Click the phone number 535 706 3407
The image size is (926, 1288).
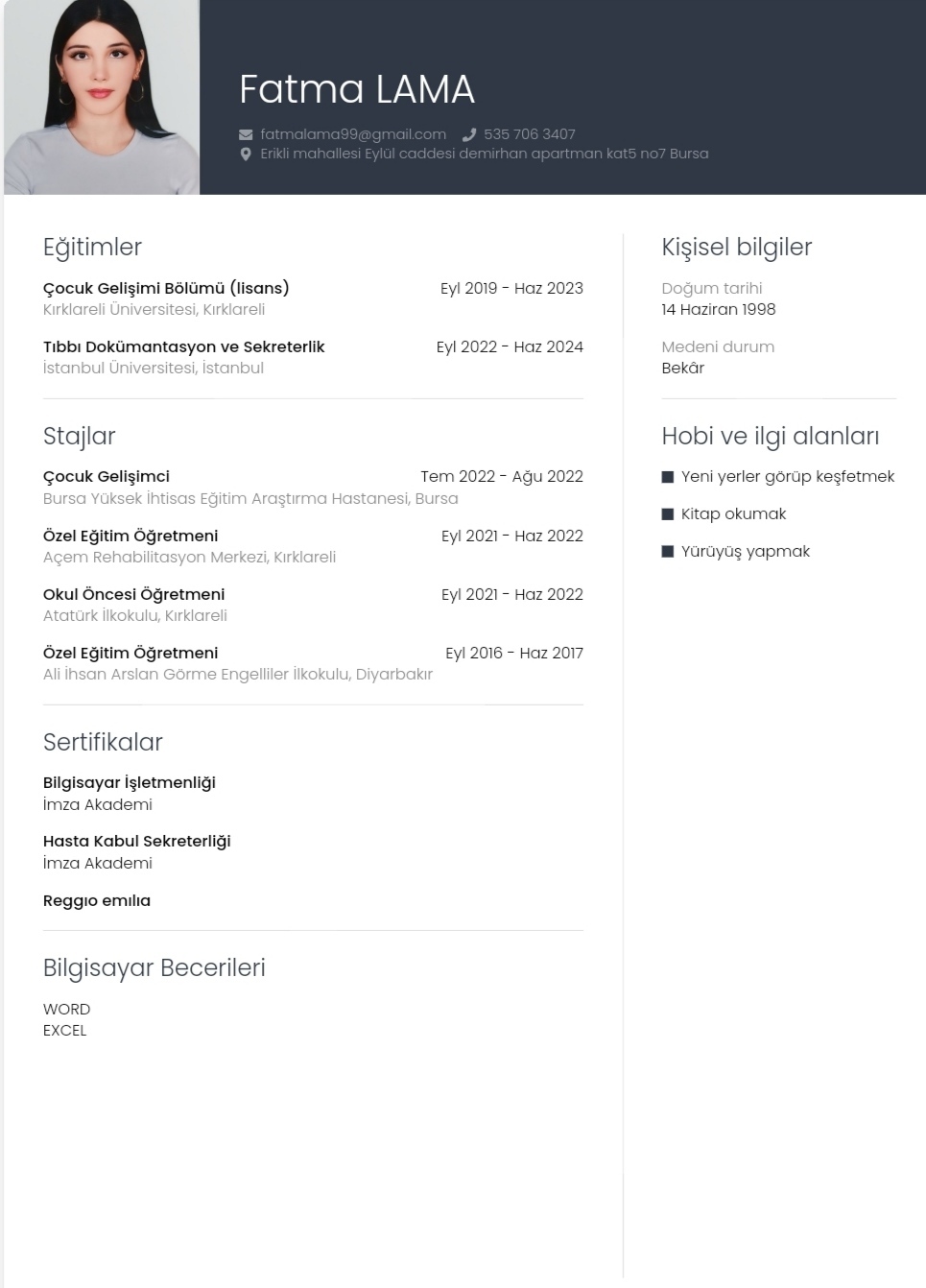pyautogui.click(x=530, y=134)
